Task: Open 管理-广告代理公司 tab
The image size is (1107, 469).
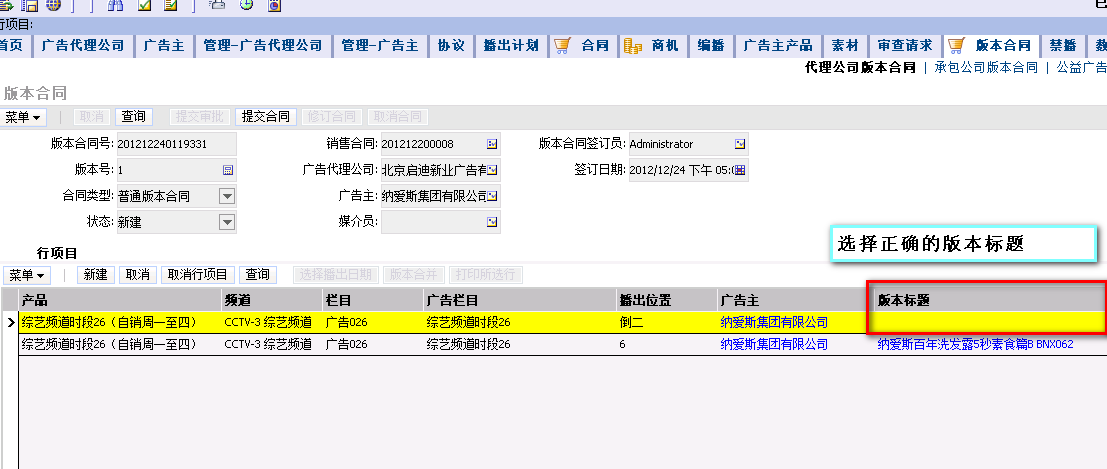Action: [x=262, y=46]
